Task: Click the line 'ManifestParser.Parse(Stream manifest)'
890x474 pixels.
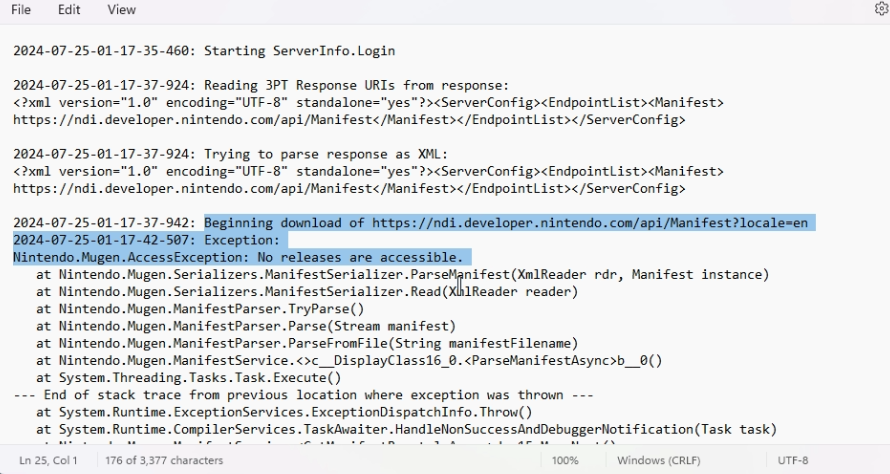Action: tap(246, 326)
